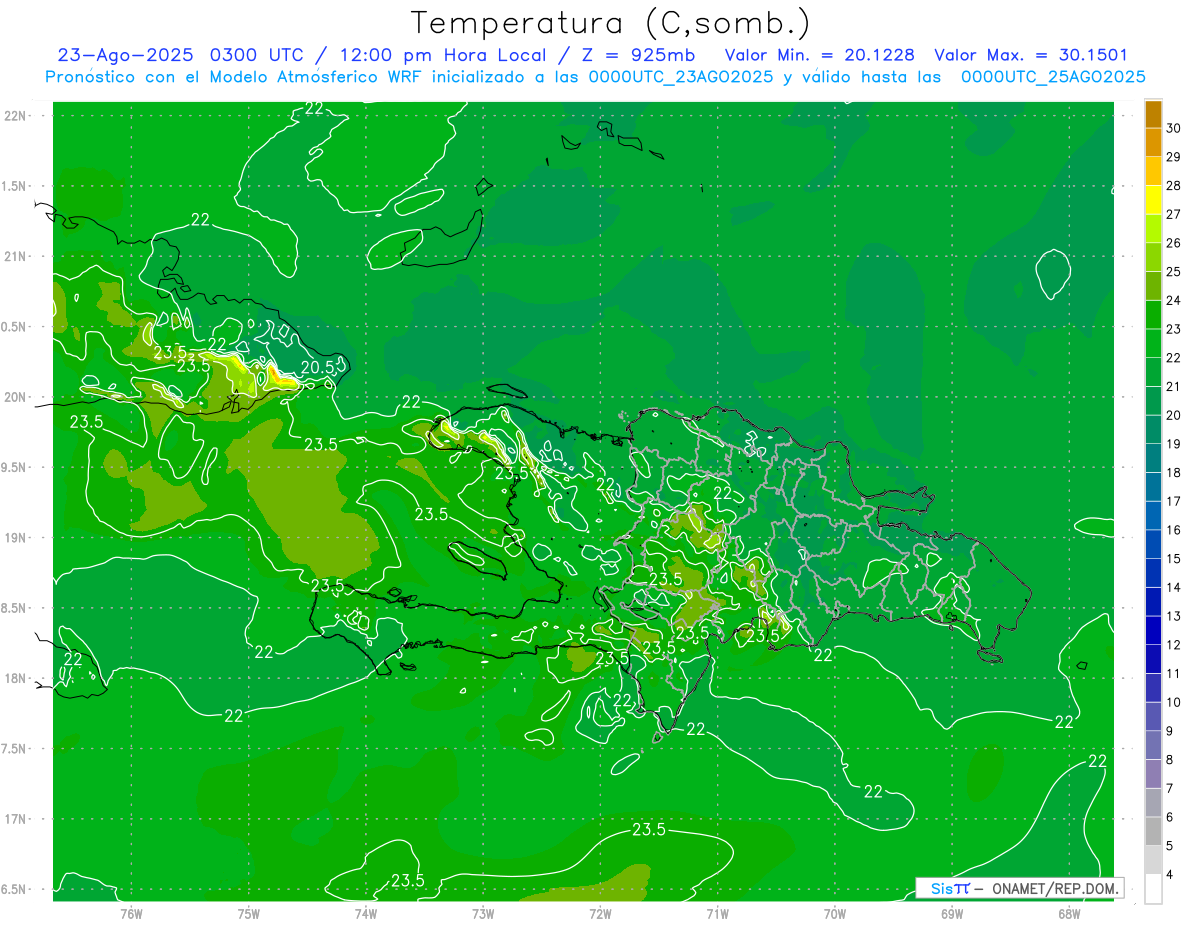The height and width of the screenshot is (927, 1200).
Task: Click the title "Temperatura (C,somb.)"
Action: click(611, 23)
